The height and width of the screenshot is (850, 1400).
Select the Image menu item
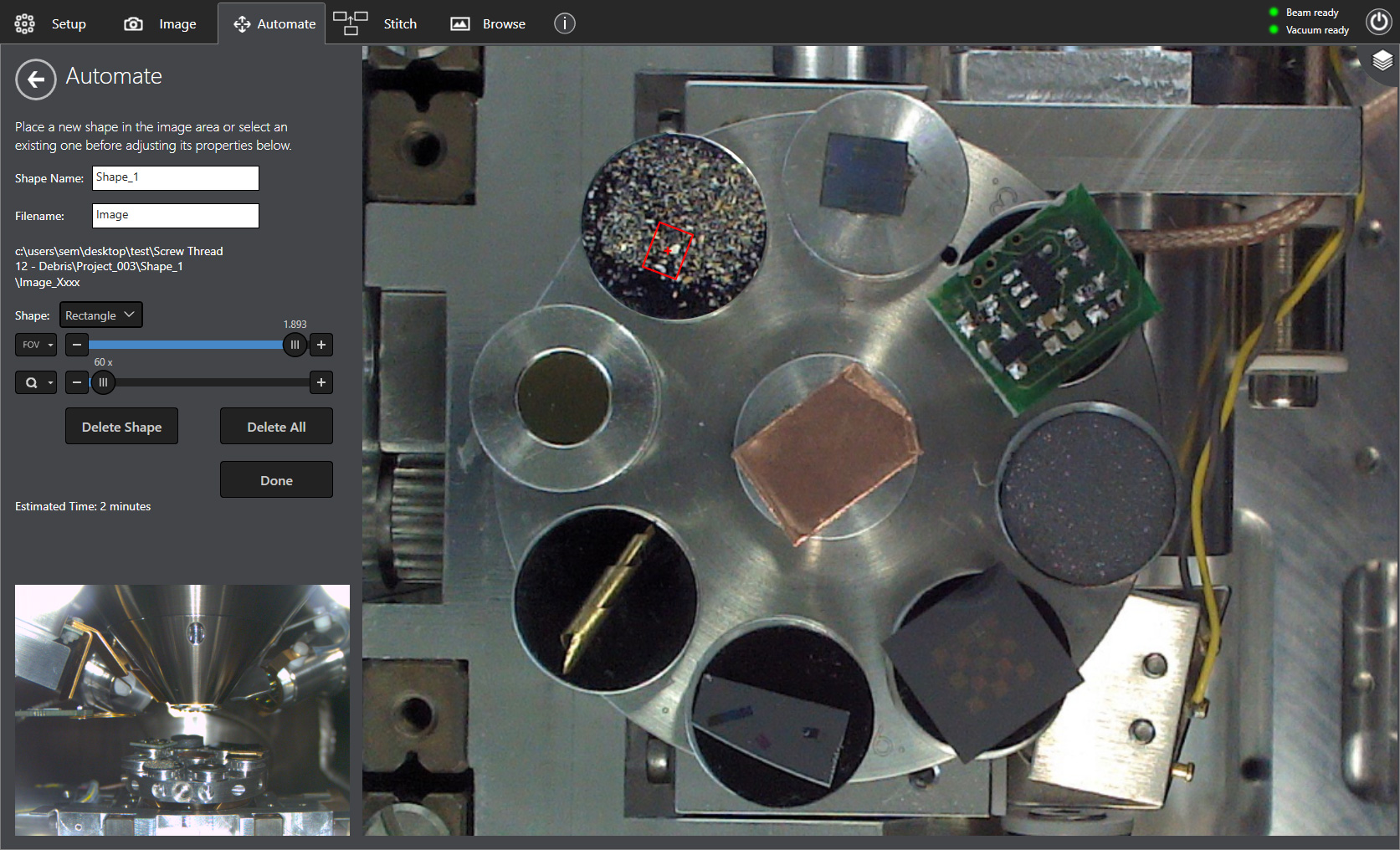(x=177, y=23)
